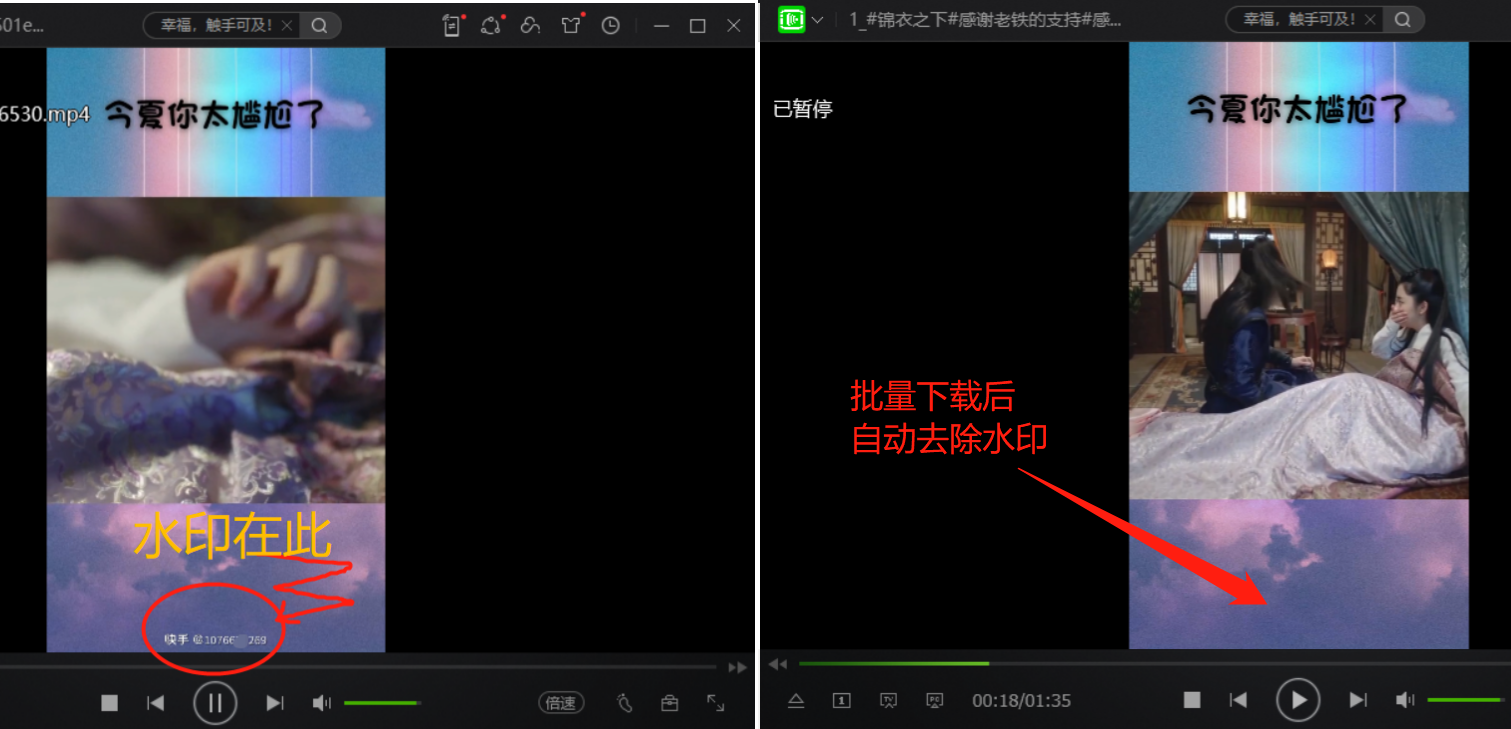Click the phone transfer icon in left player

point(453,26)
